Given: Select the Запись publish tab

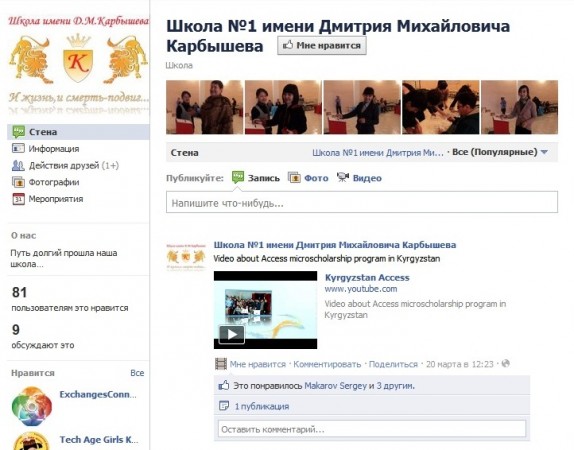Looking at the screenshot, I should coord(256,178).
